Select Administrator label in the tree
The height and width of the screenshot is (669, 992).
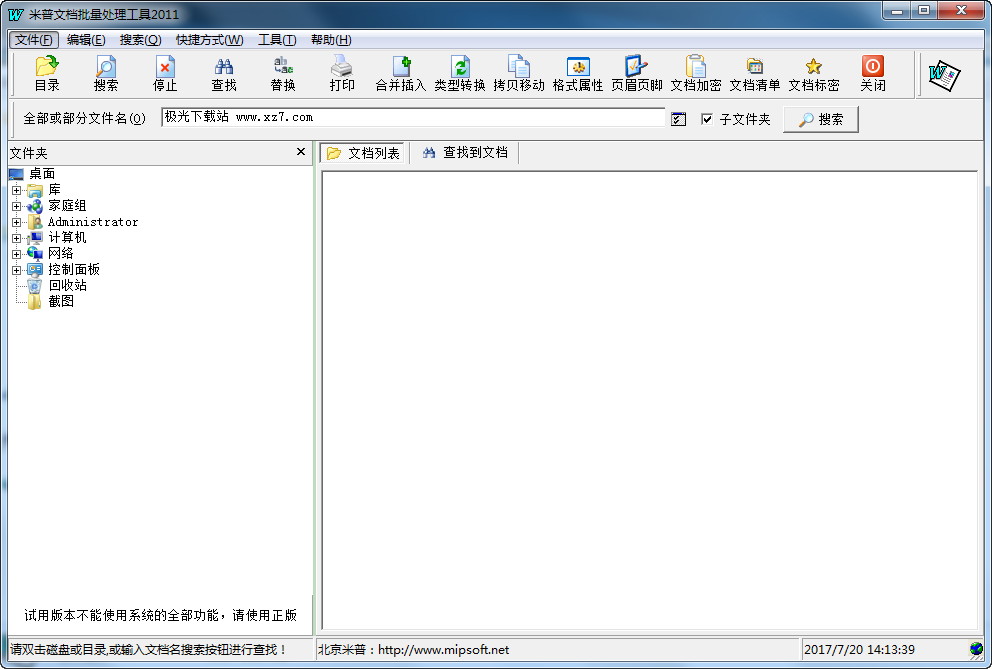93,222
